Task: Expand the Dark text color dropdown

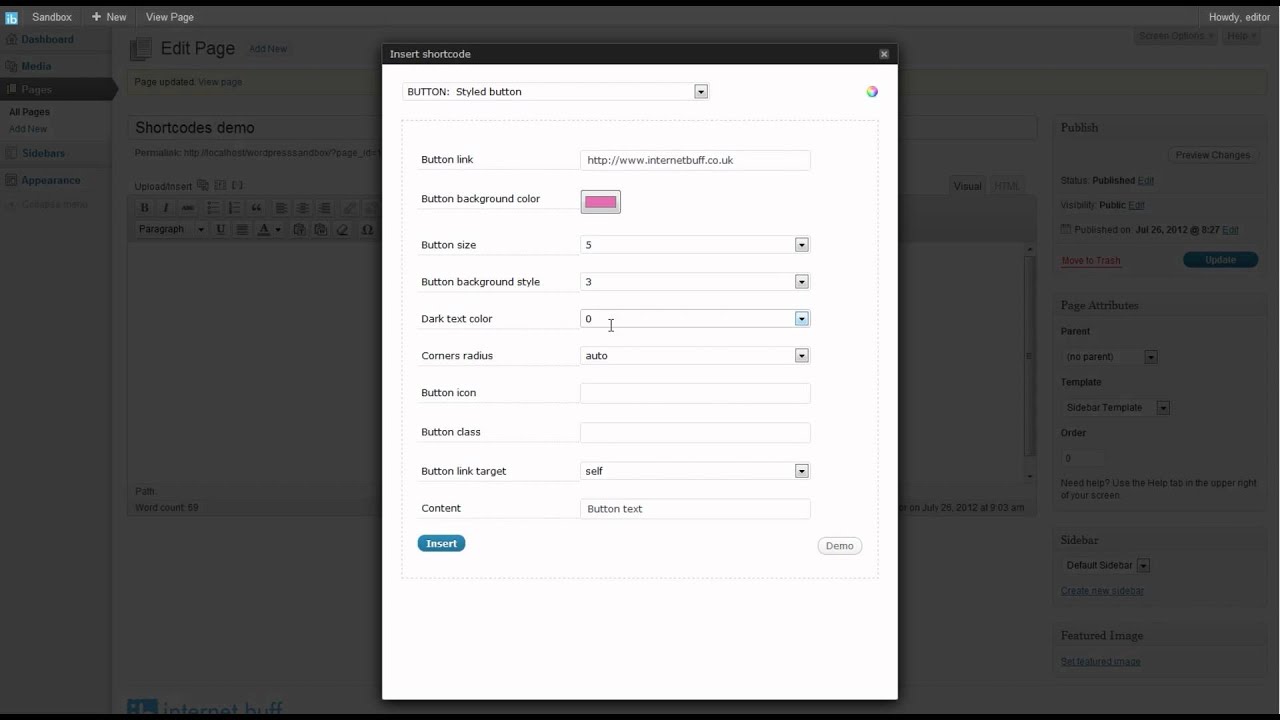Action: click(695, 318)
